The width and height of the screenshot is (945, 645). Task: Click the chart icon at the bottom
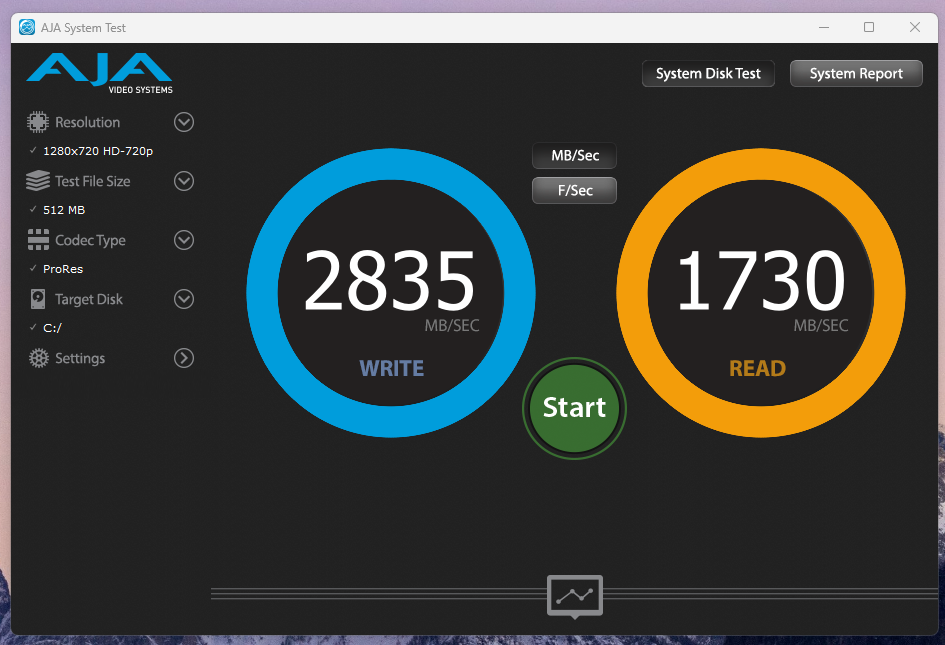coord(574,596)
